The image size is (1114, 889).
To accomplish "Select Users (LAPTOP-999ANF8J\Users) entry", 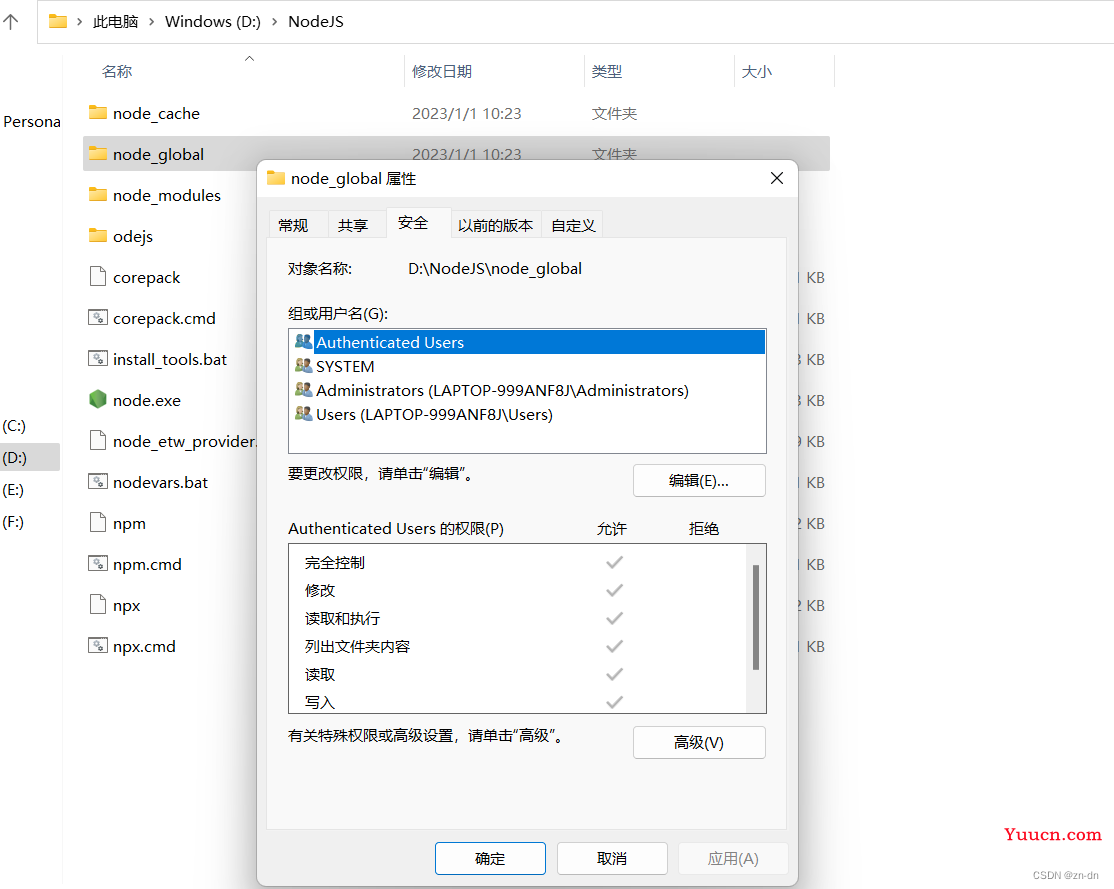I will pos(529,414).
